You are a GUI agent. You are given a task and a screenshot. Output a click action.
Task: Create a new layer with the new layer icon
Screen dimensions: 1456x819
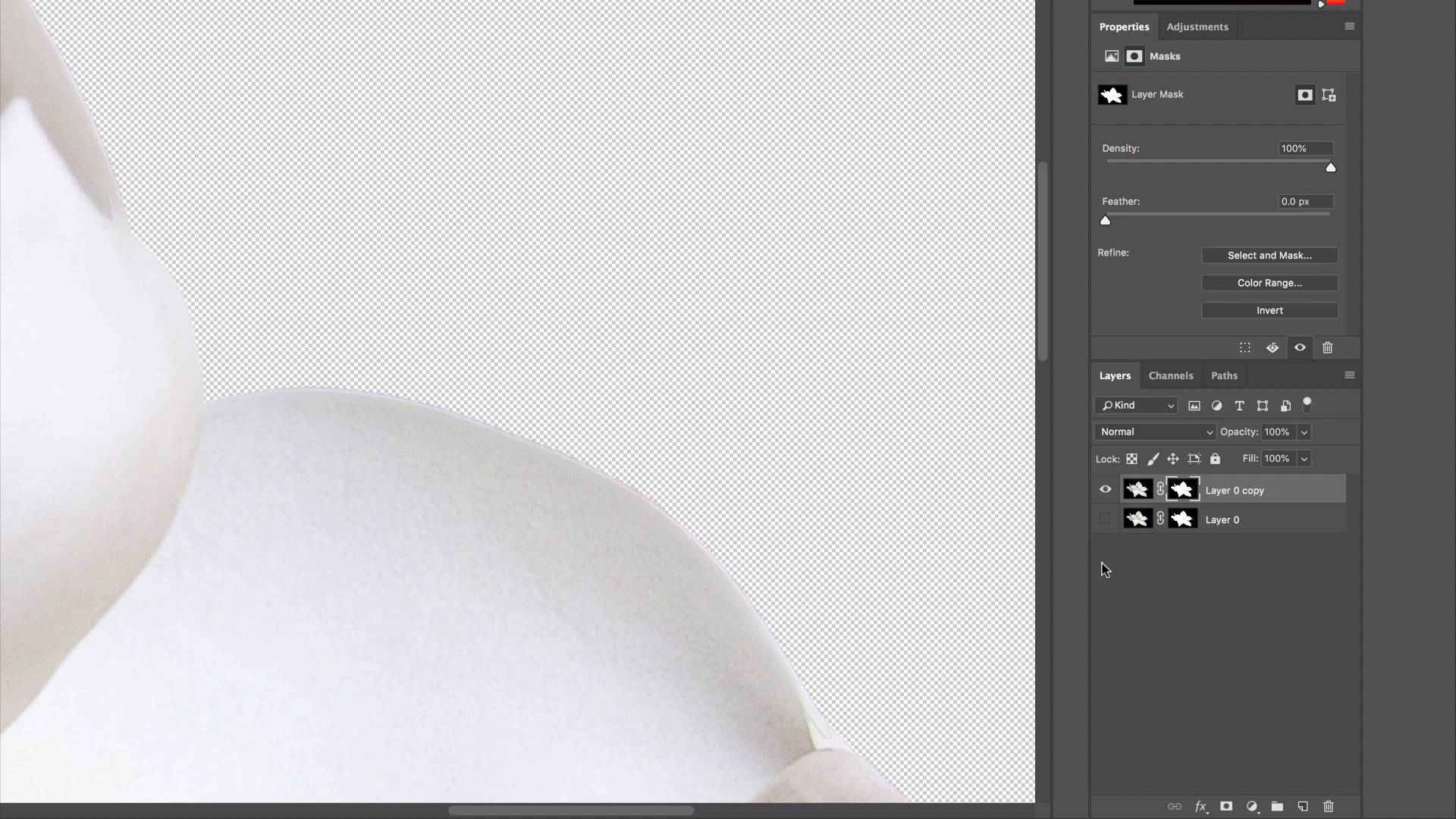[1304, 807]
